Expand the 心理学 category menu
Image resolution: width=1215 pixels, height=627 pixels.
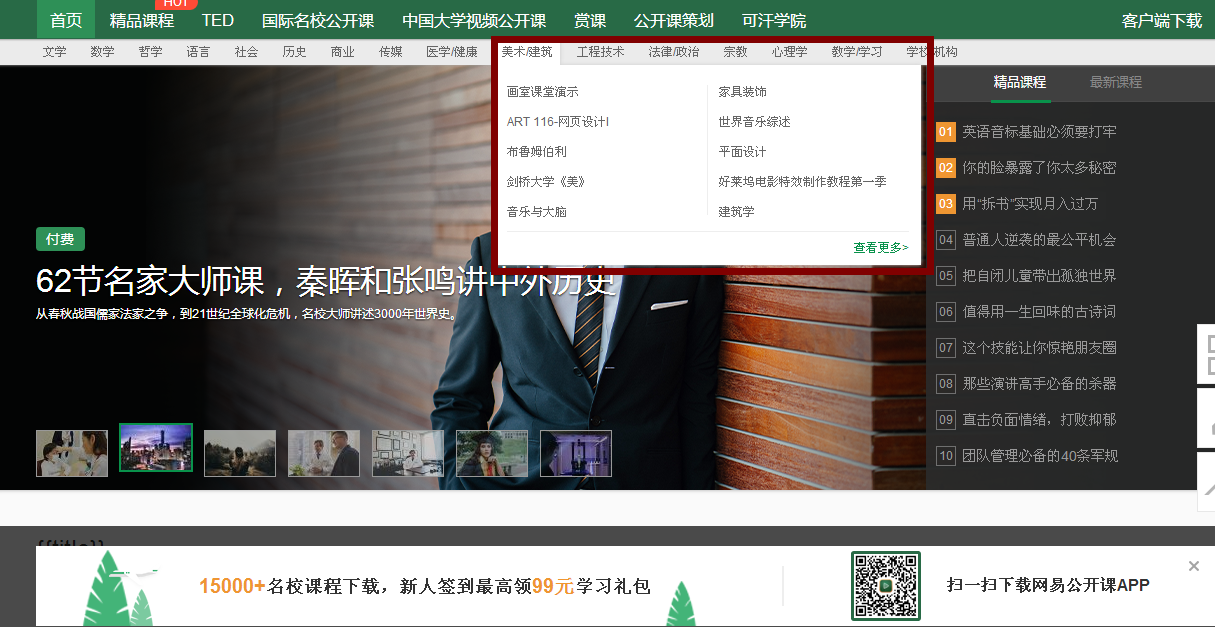(x=789, y=52)
